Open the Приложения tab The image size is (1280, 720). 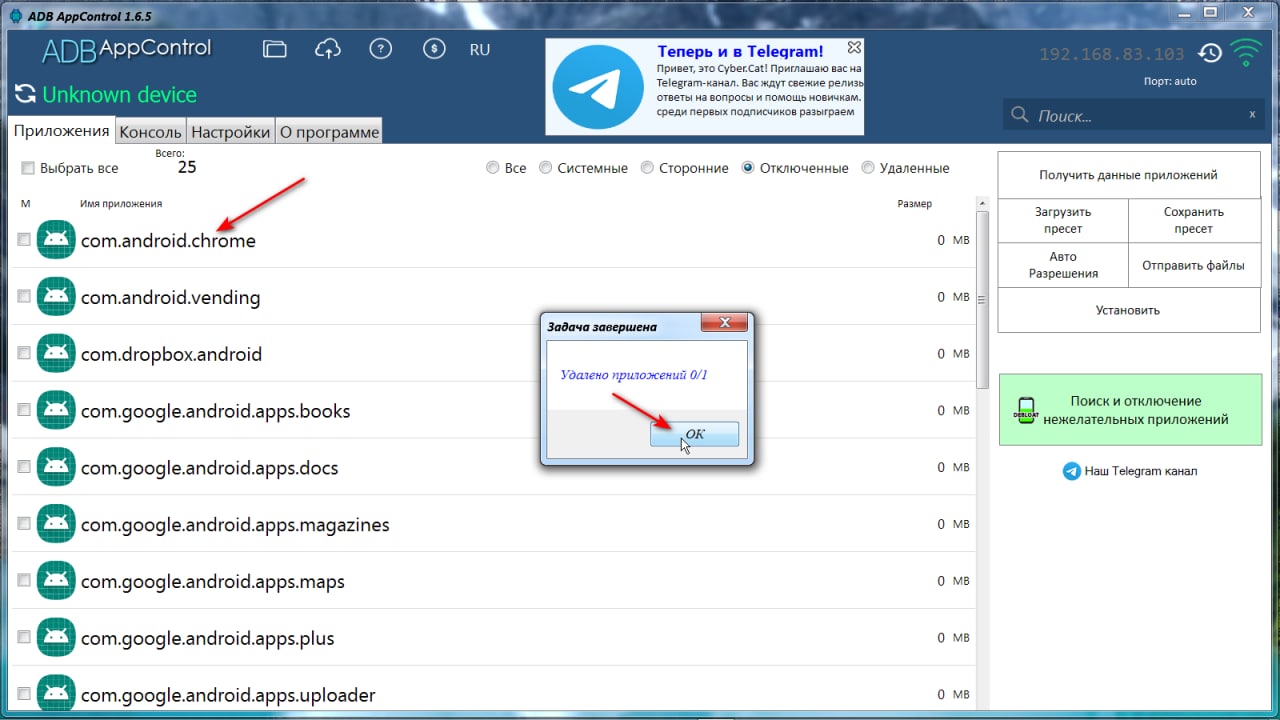pyautogui.click(x=61, y=131)
